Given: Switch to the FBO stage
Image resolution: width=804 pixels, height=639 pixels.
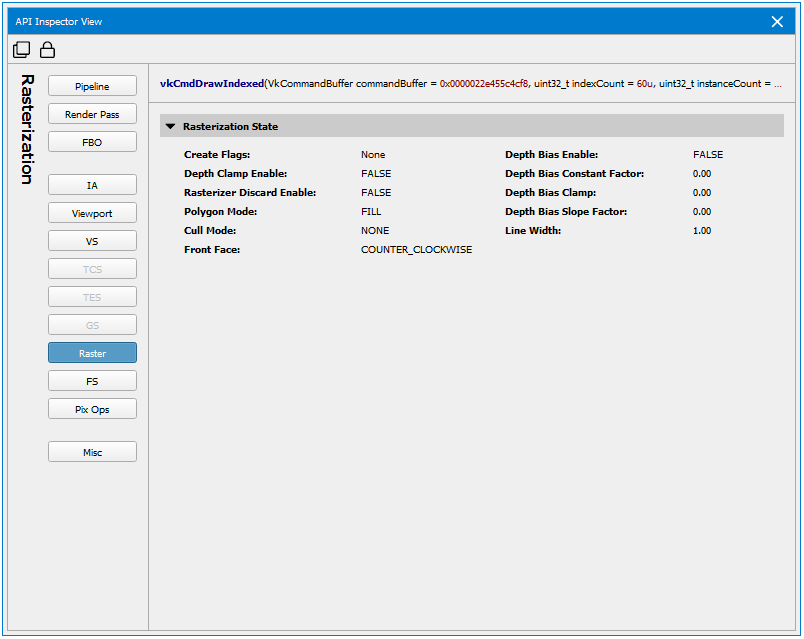Looking at the screenshot, I should 92,143.
